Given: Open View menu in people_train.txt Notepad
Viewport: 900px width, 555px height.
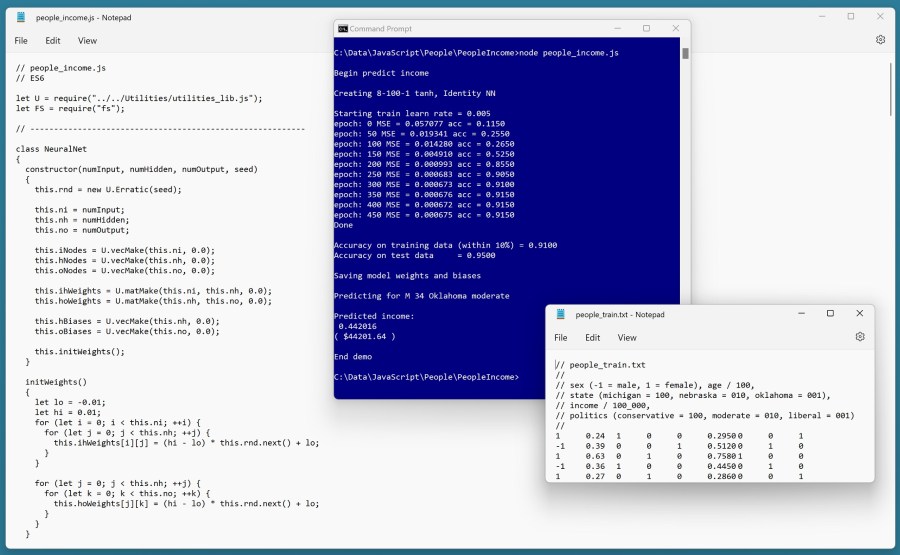Looking at the screenshot, I should [627, 337].
